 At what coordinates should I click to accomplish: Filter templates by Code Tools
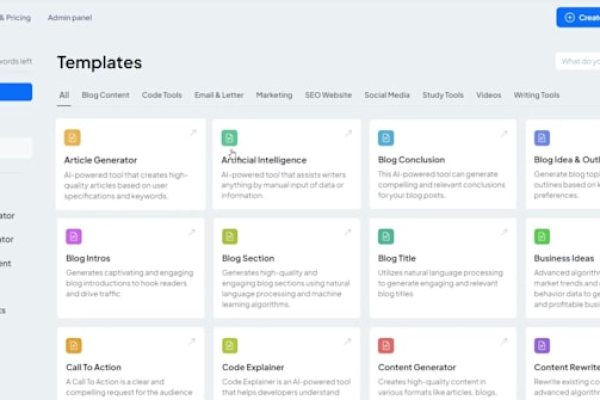tap(162, 95)
